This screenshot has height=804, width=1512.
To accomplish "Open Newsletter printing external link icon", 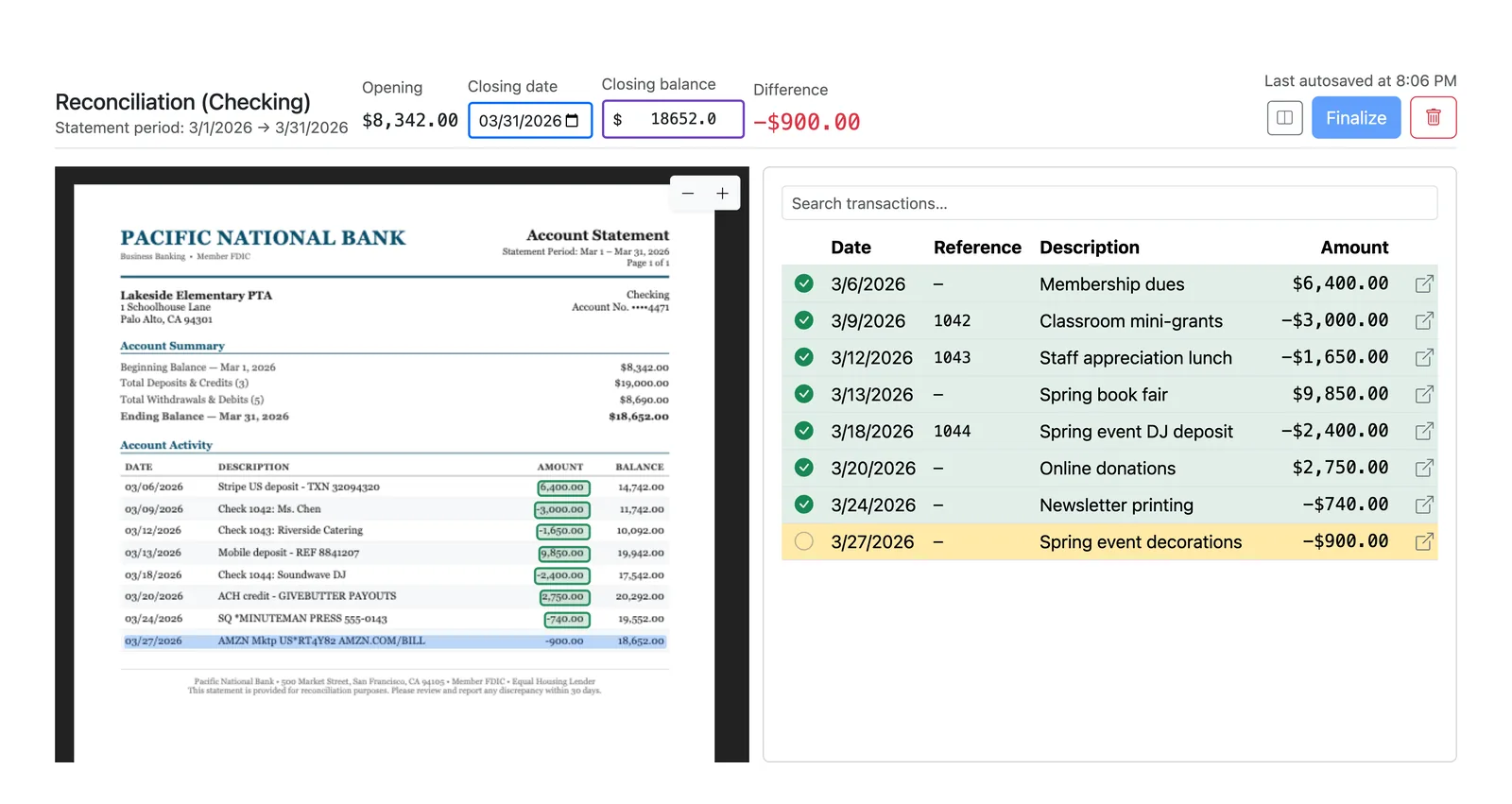I will [x=1424, y=505].
